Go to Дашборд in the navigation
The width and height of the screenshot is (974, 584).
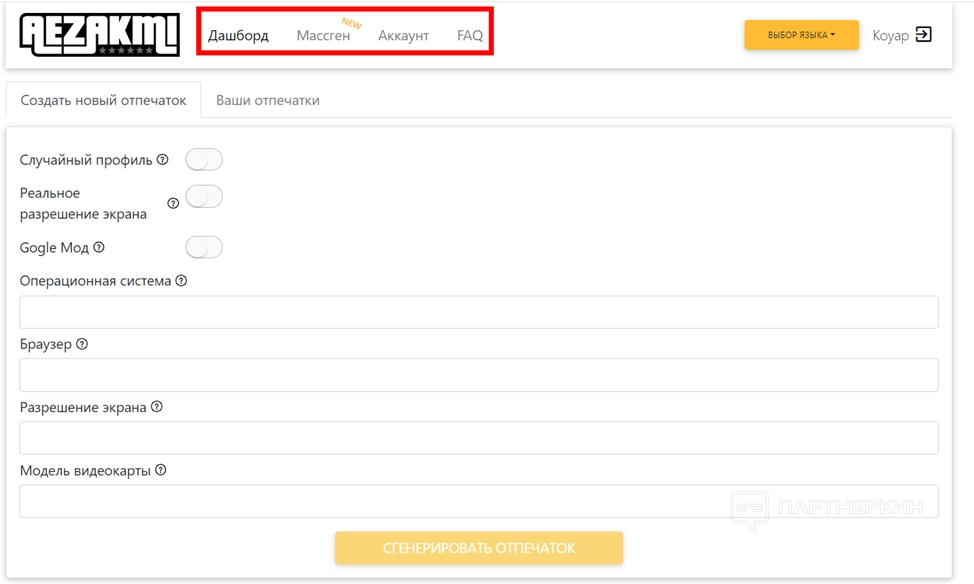point(238,35)
